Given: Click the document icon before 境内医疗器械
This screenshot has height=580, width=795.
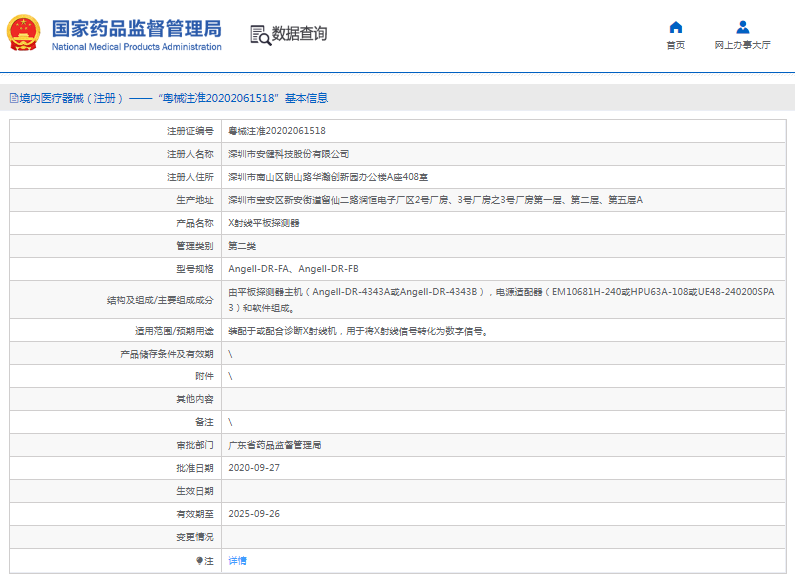Looking at the screenshot, I should tap(14, 98).
